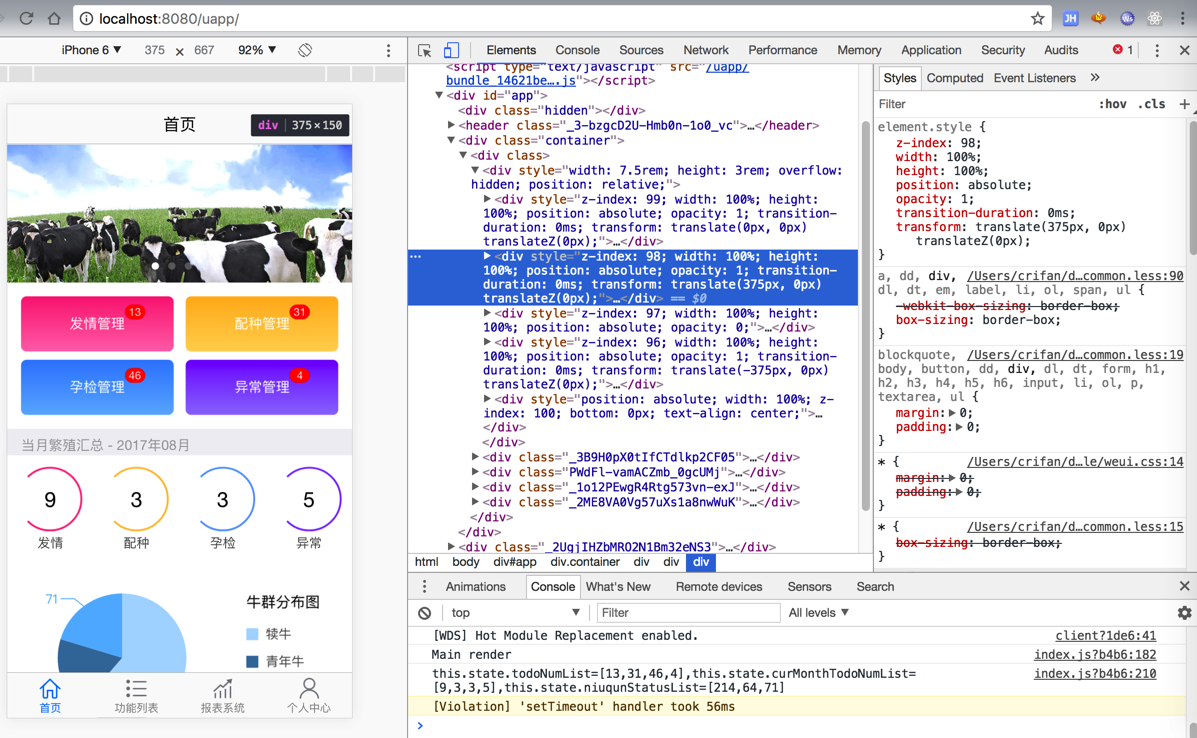Tap the 报表系统 chart icon in bottom nav
Viewport: 1197px width, 738px height.
(x=222, y=695)
